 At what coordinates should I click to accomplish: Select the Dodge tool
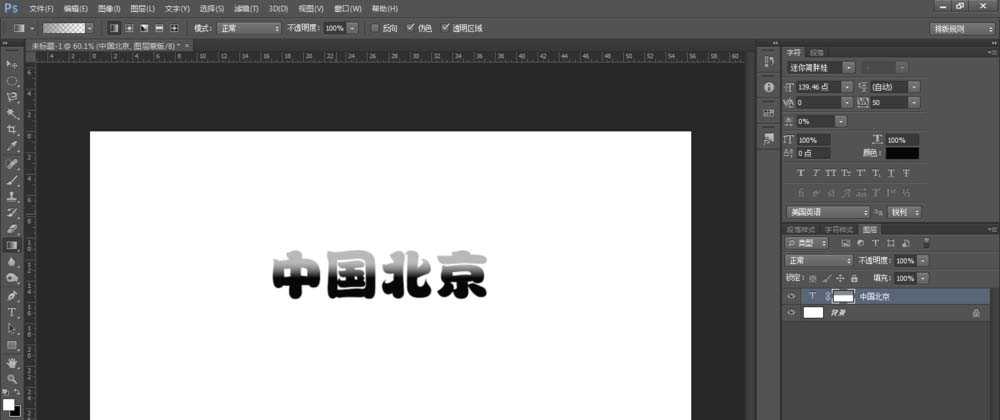(11, 279)
